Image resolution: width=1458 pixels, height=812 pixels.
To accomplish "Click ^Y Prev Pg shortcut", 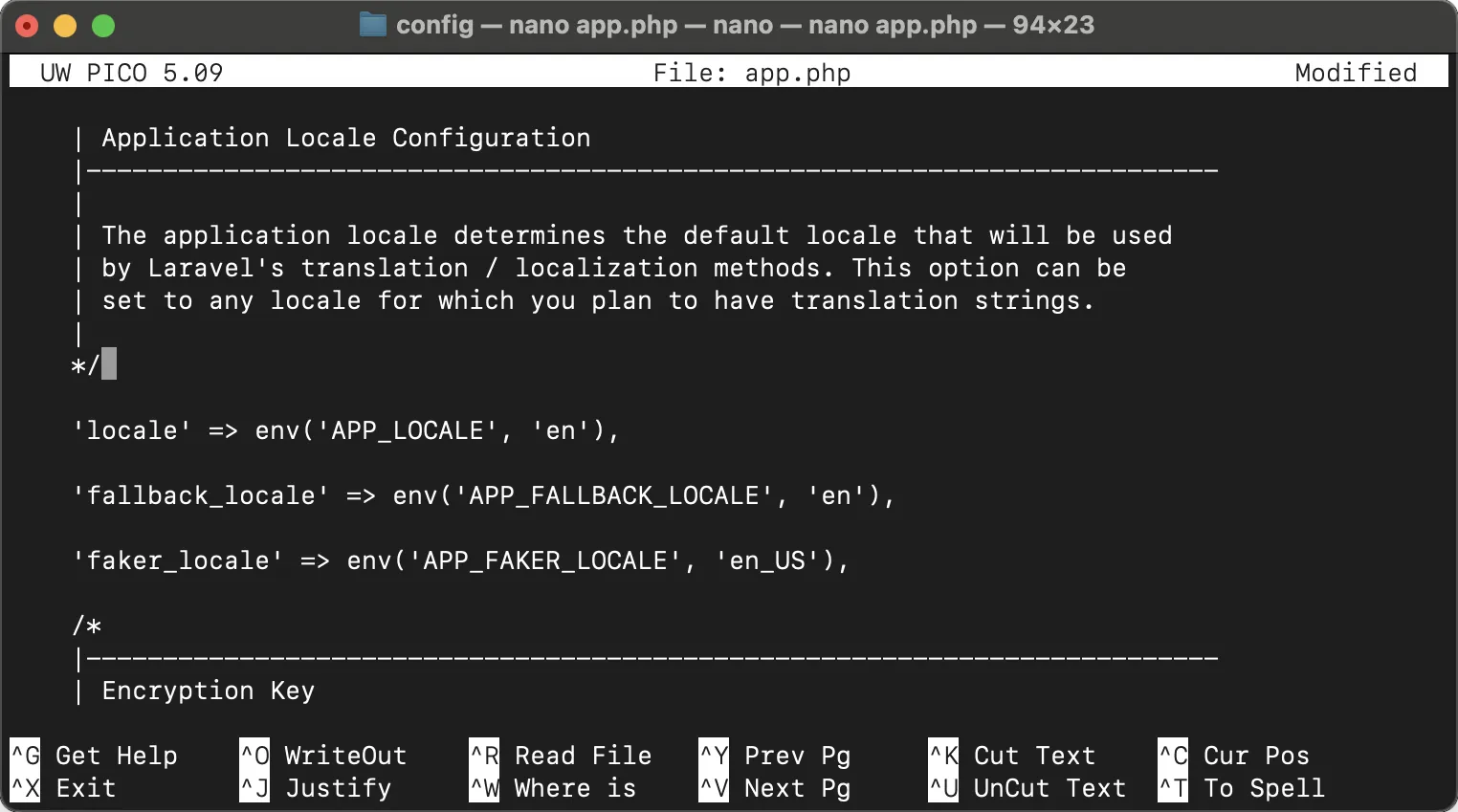I will point(775,756).
